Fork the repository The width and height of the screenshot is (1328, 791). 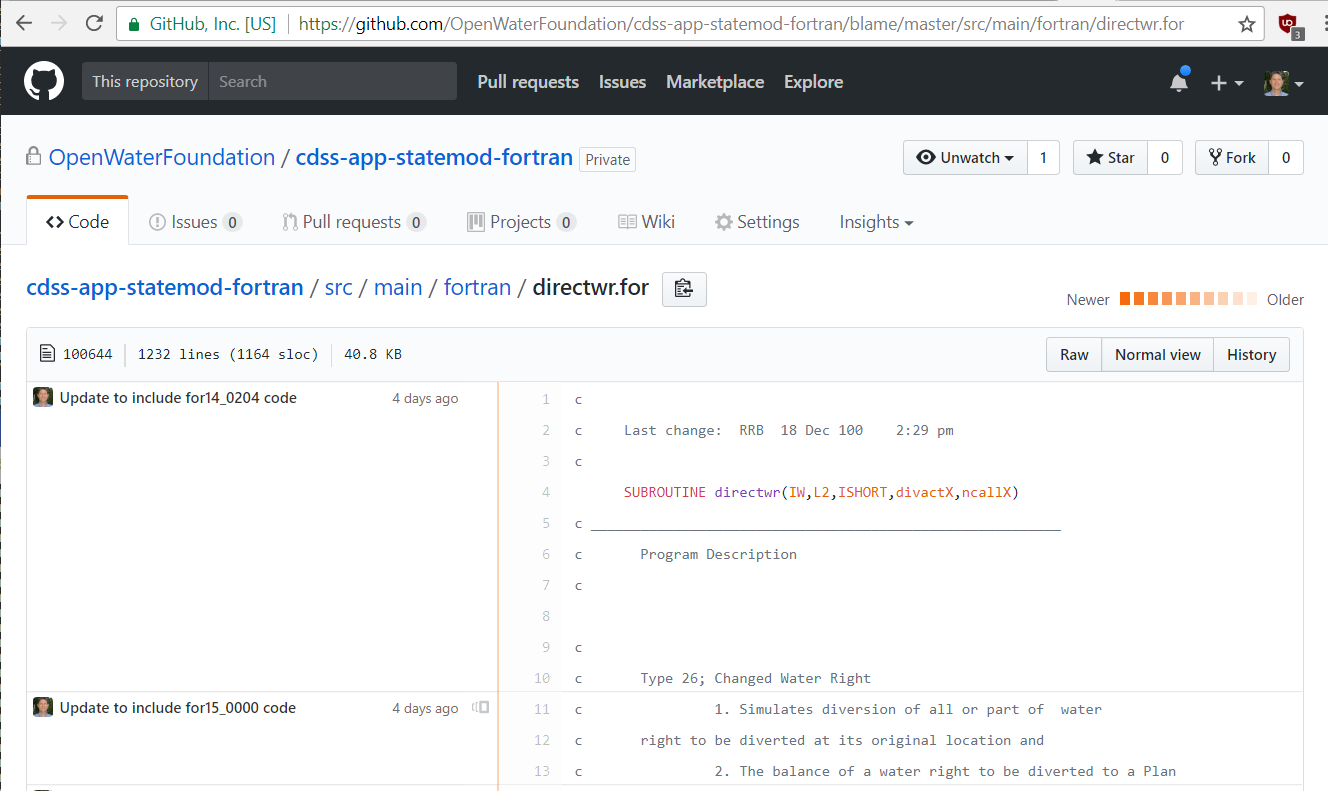point(1232,158)
